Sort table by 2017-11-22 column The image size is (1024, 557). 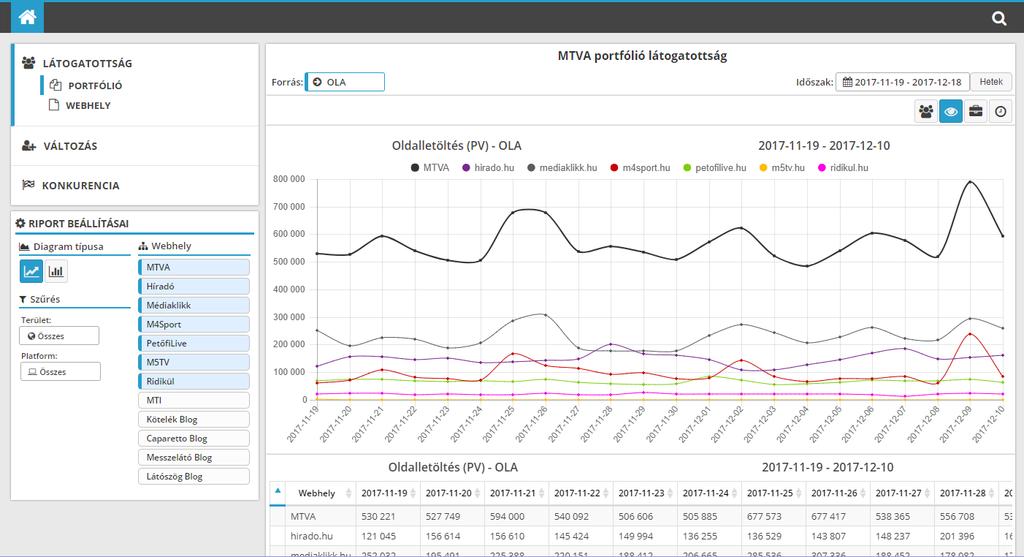coord(581,493)
